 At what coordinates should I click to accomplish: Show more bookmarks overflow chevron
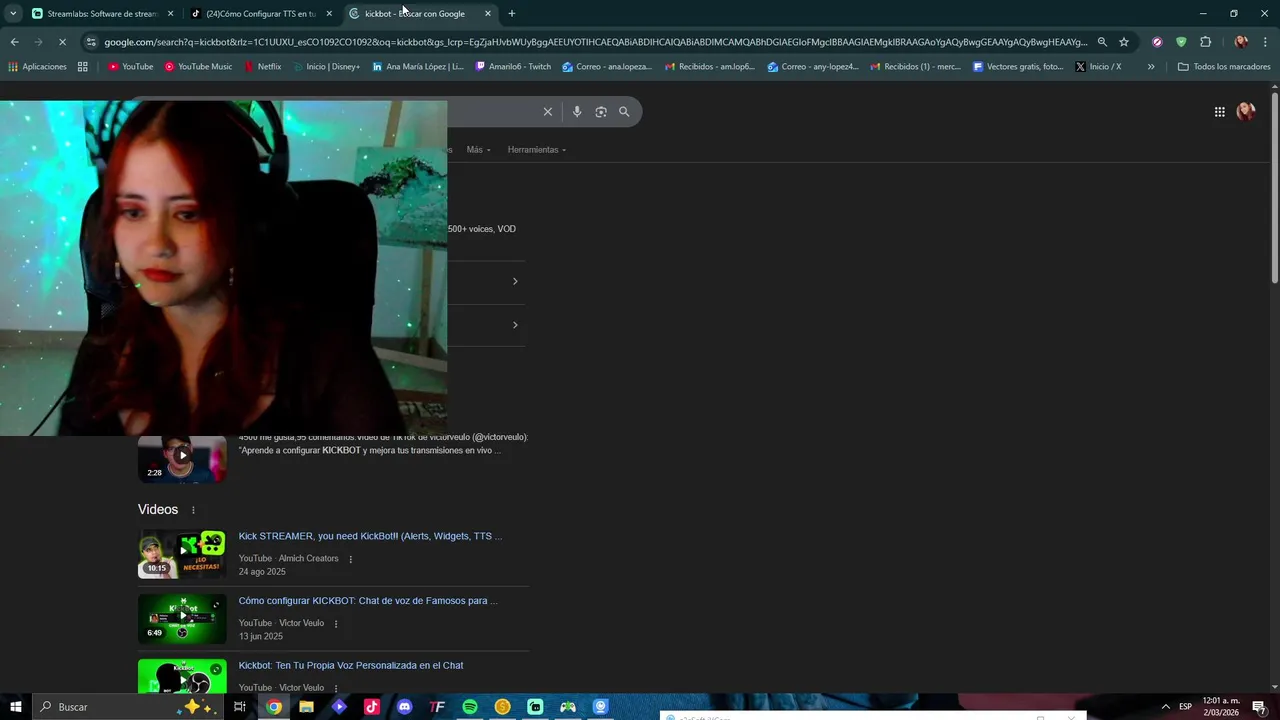pos(1151,67)
